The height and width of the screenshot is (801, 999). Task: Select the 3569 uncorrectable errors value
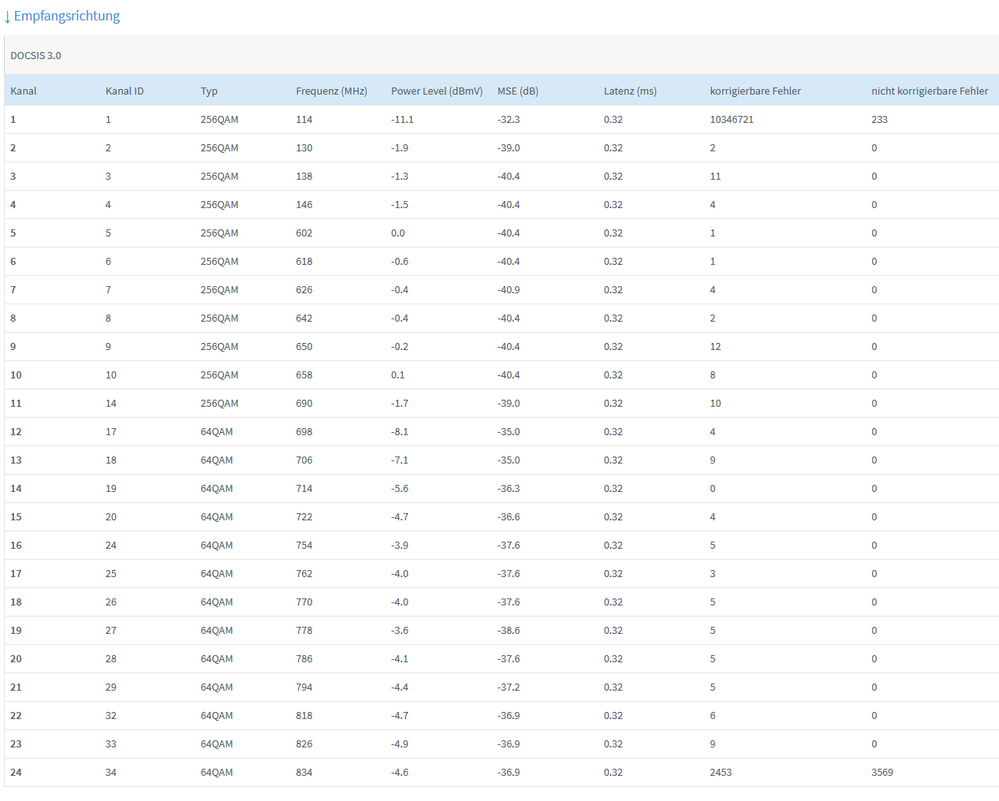point(882,772)
